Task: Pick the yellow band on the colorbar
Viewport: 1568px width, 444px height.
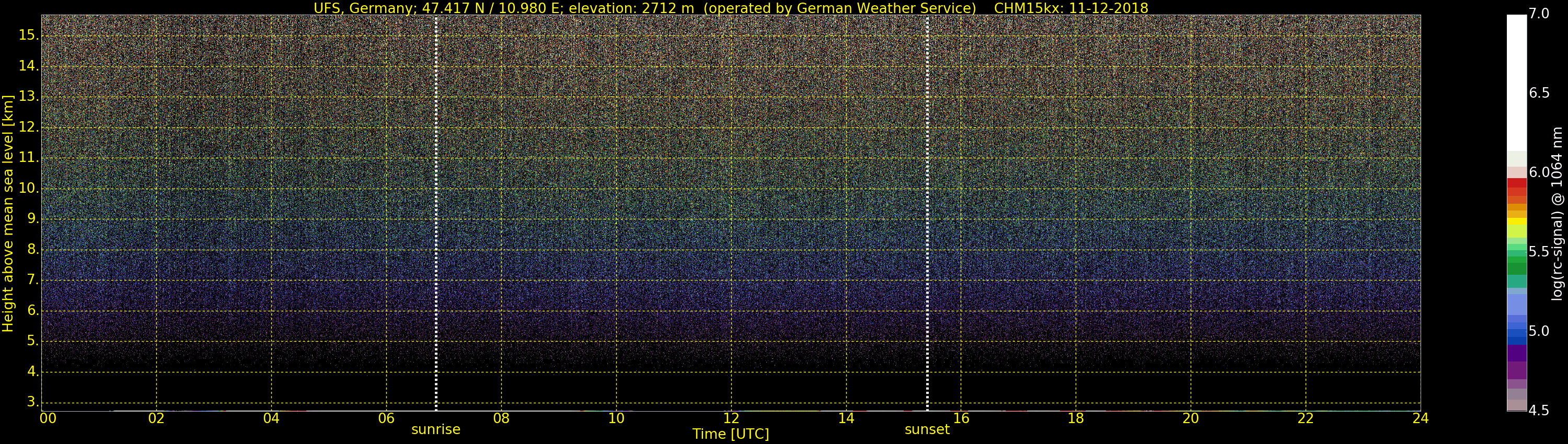Action: click(1516, 221)
